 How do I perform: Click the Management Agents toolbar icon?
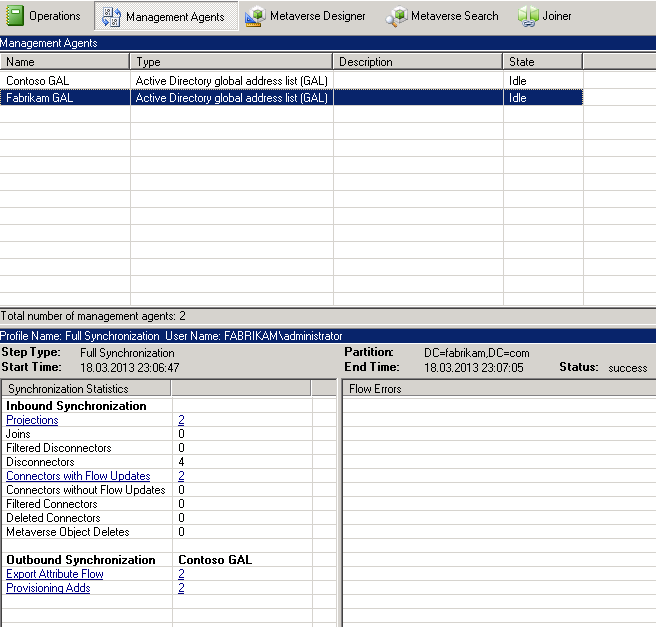[x=111, y=17]
